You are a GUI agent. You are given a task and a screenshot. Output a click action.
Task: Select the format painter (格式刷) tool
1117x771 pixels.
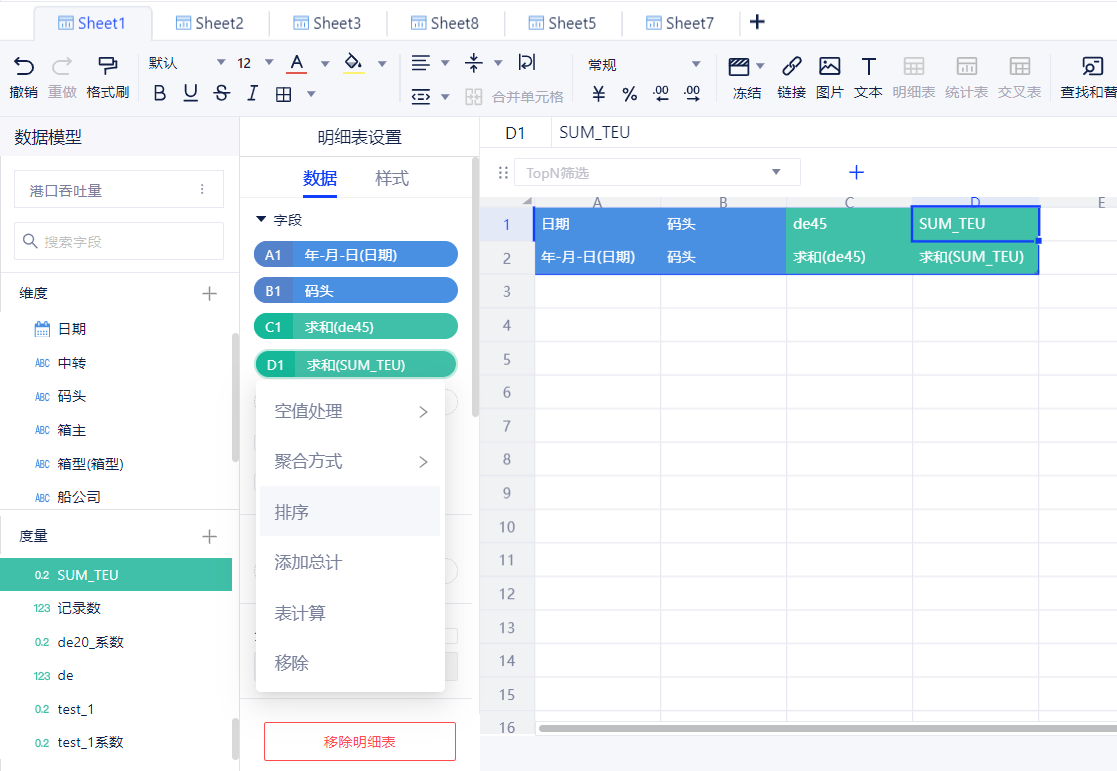click(107, 66)
